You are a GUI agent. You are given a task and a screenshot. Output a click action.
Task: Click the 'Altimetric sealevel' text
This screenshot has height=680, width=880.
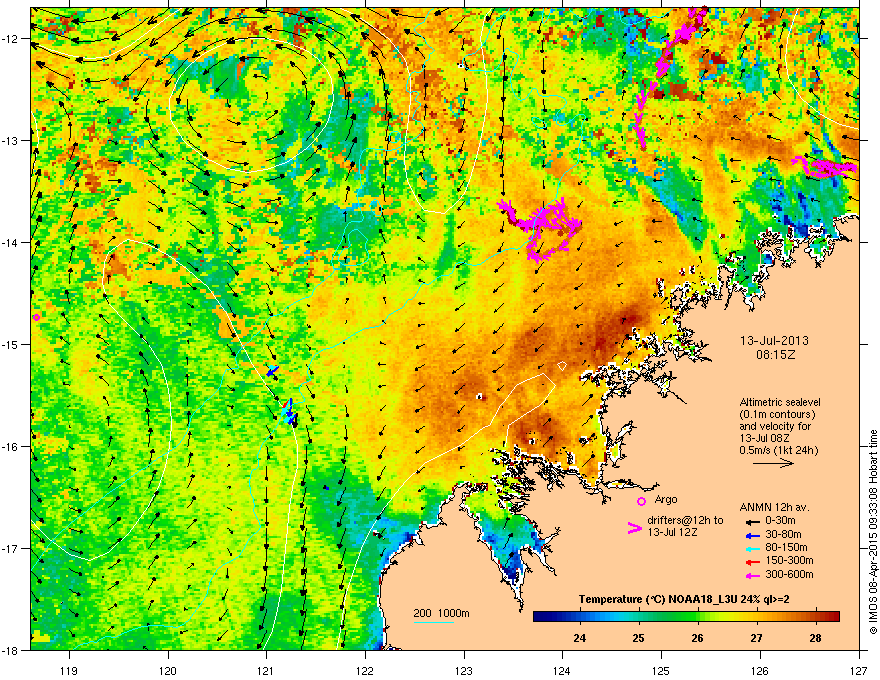click(780, 402)
